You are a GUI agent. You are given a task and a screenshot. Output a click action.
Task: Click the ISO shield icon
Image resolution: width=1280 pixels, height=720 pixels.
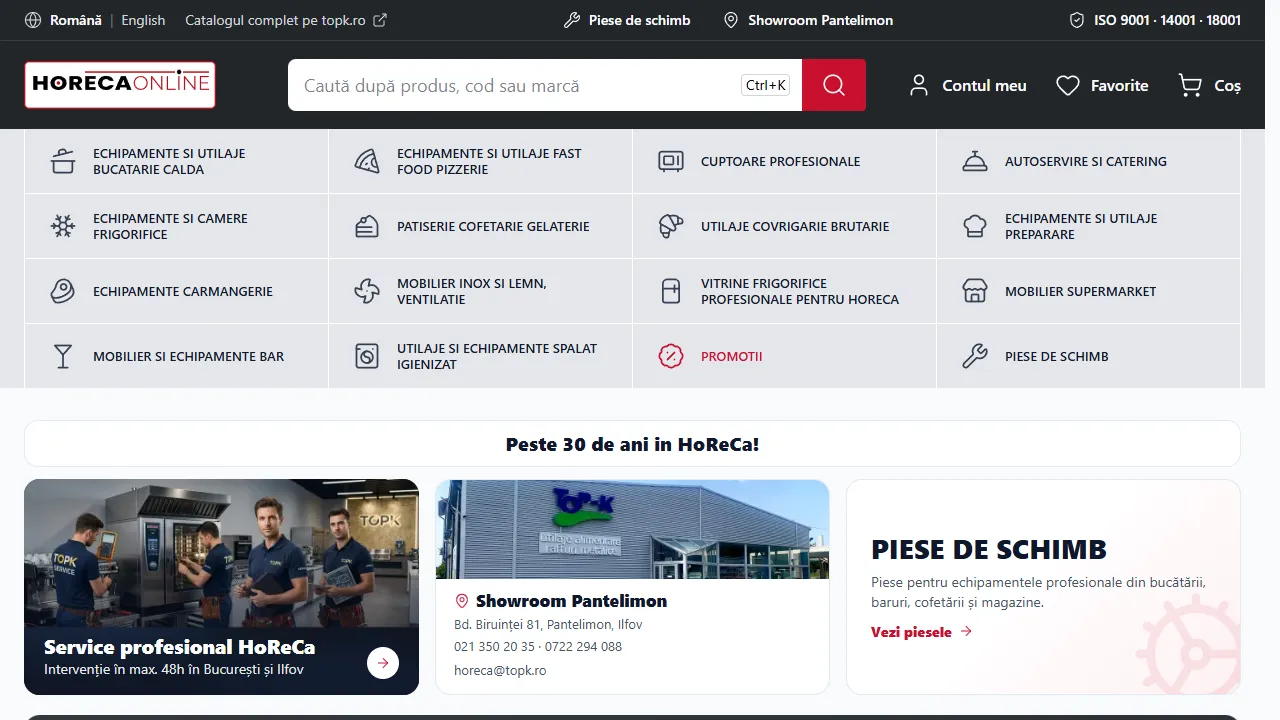point(1077,20)
